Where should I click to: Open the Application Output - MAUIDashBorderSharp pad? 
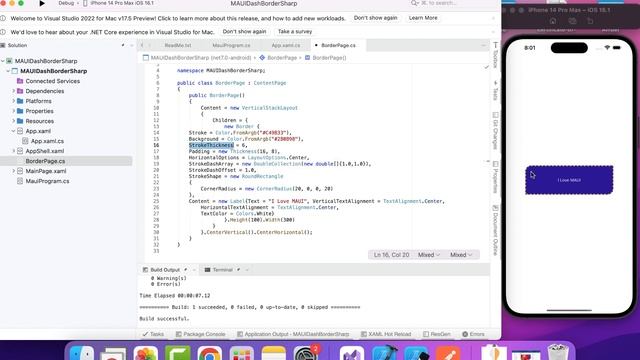tap(293, 334)
